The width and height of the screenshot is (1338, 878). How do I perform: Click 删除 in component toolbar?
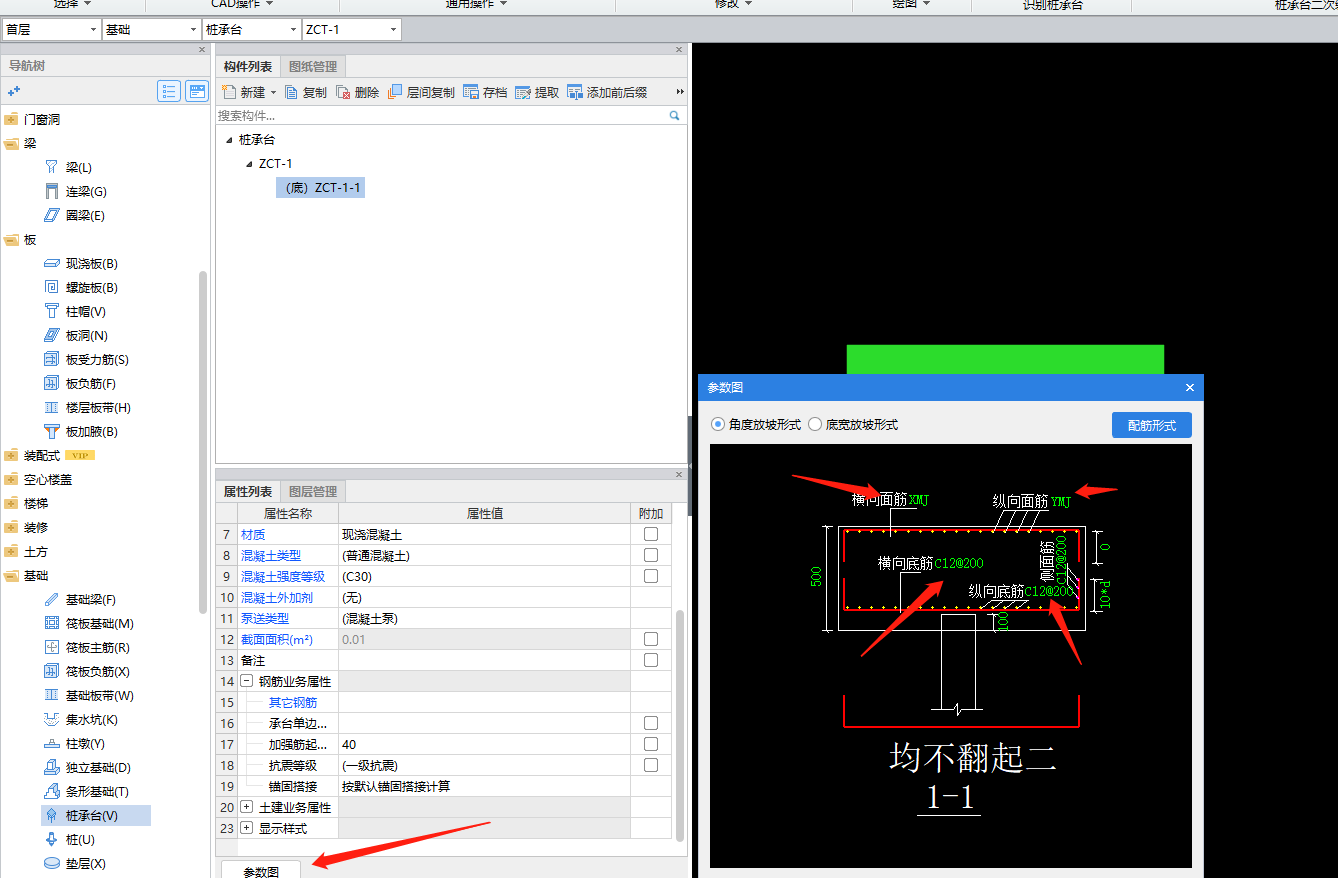(358, 92)
